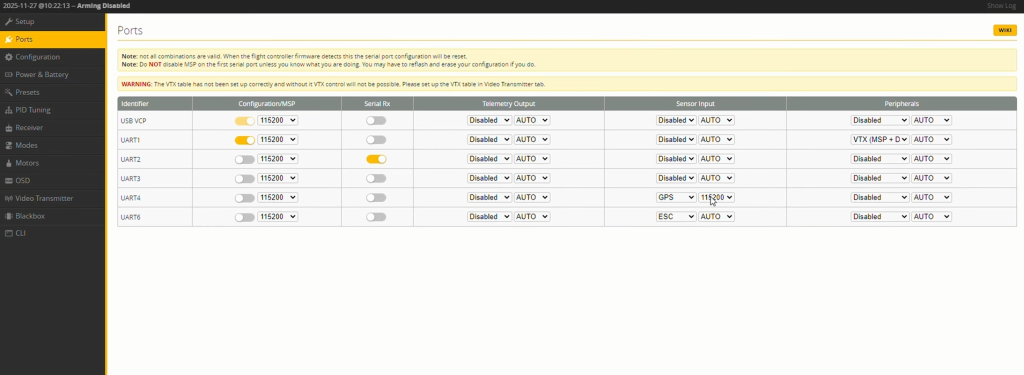Switch to the Modes tab
The width and height of the screenshot is (1024, 375).
coord(52,145)
